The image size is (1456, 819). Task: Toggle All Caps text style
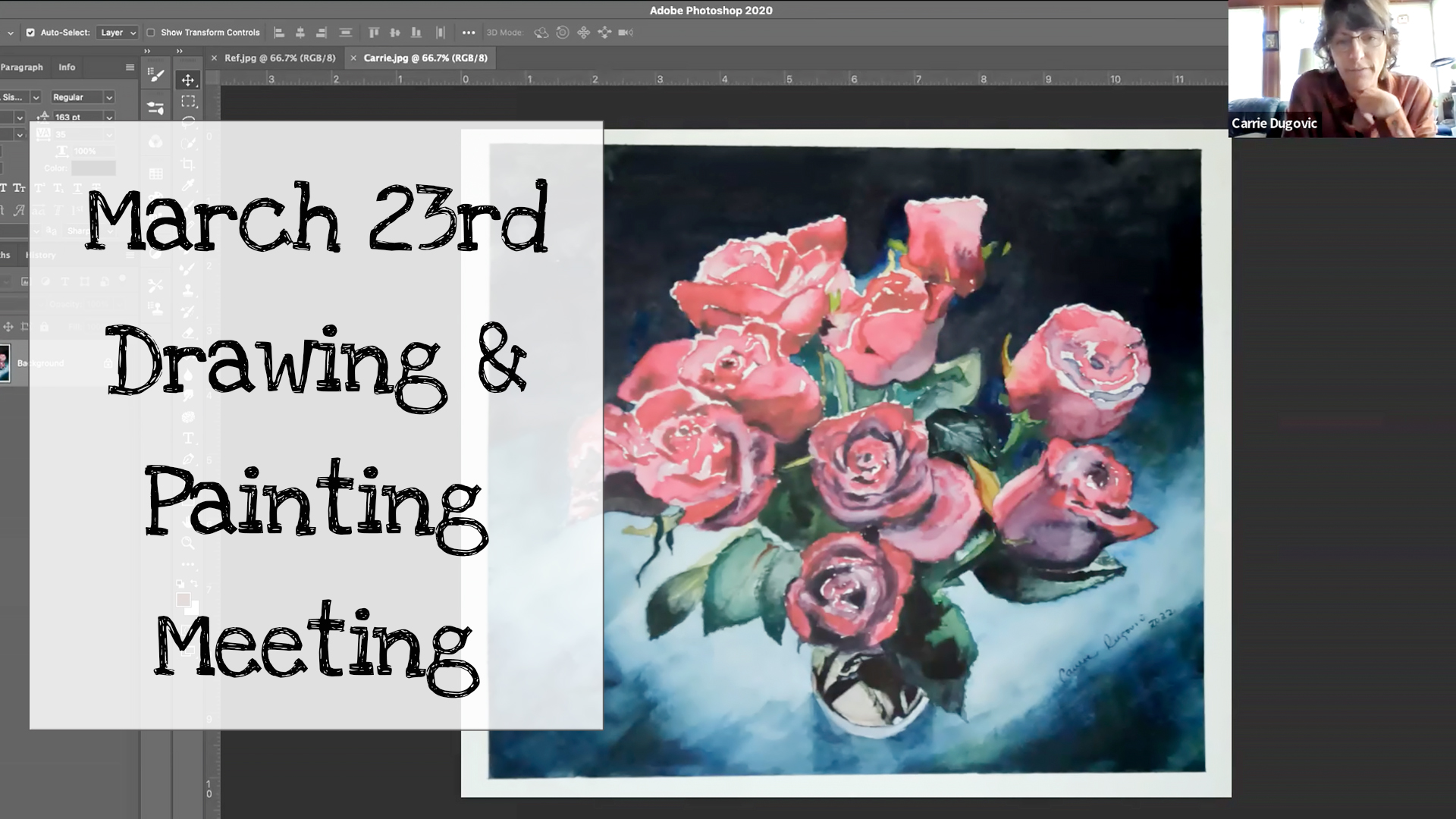click(x=4, y=188)
